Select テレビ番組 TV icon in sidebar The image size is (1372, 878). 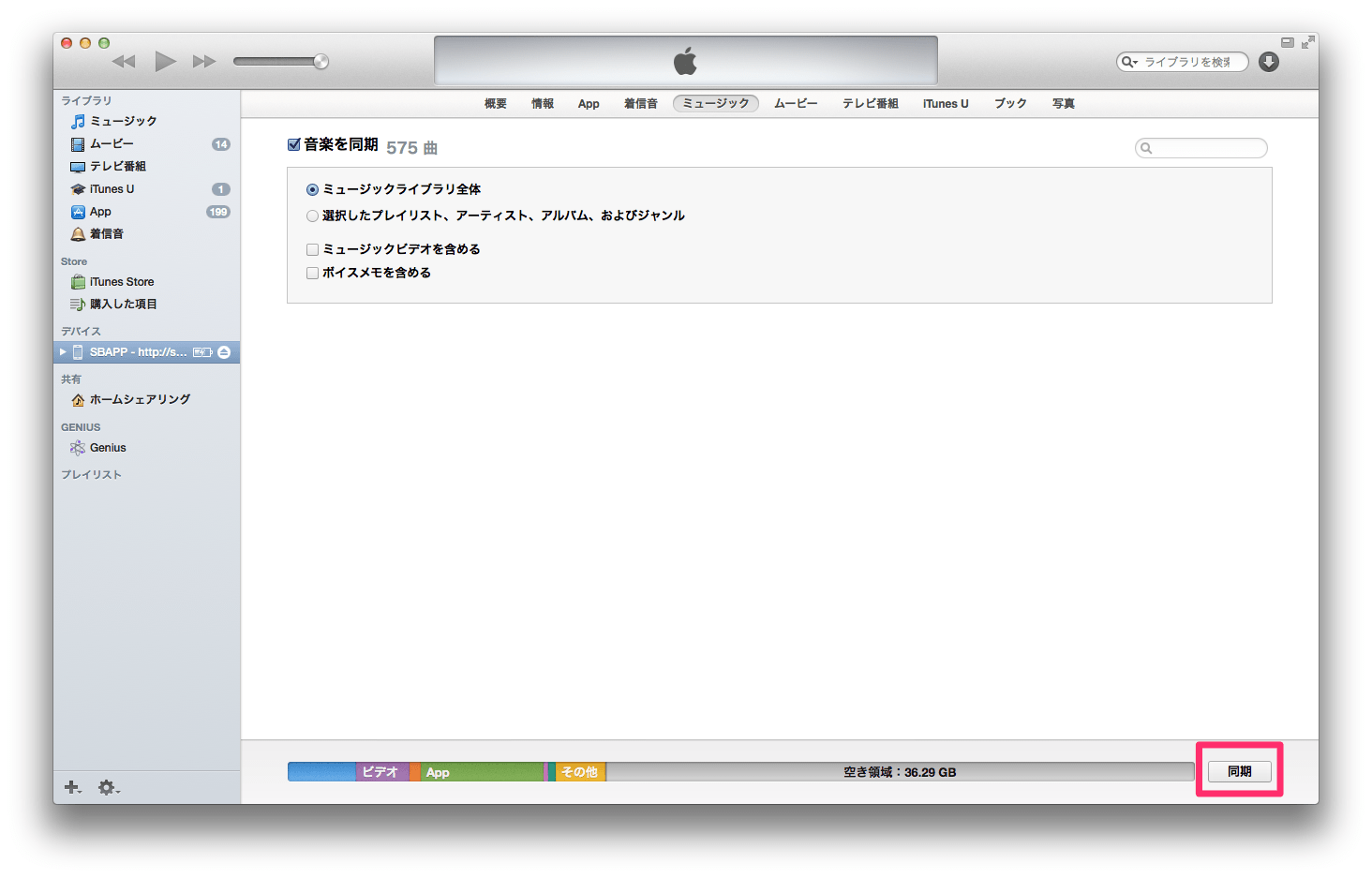coord(78,167)
